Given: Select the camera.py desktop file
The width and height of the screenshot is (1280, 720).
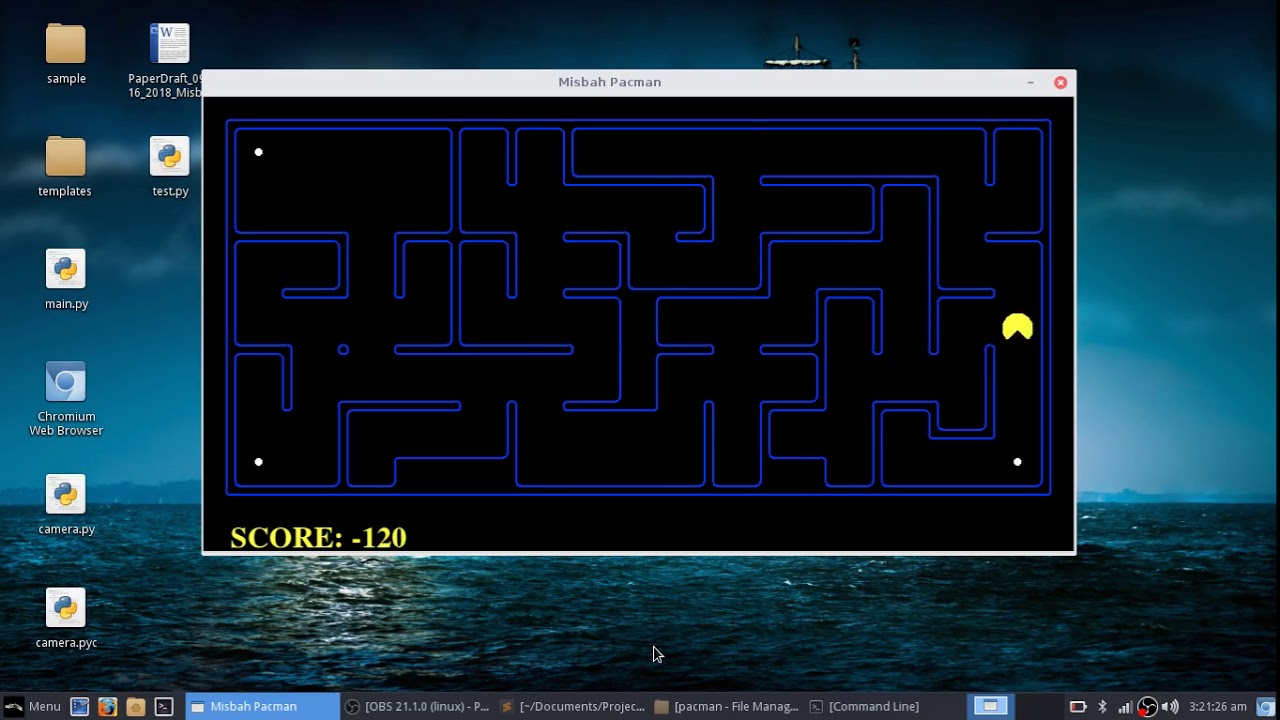Looking at the screenshot, I should coord(66,505).
